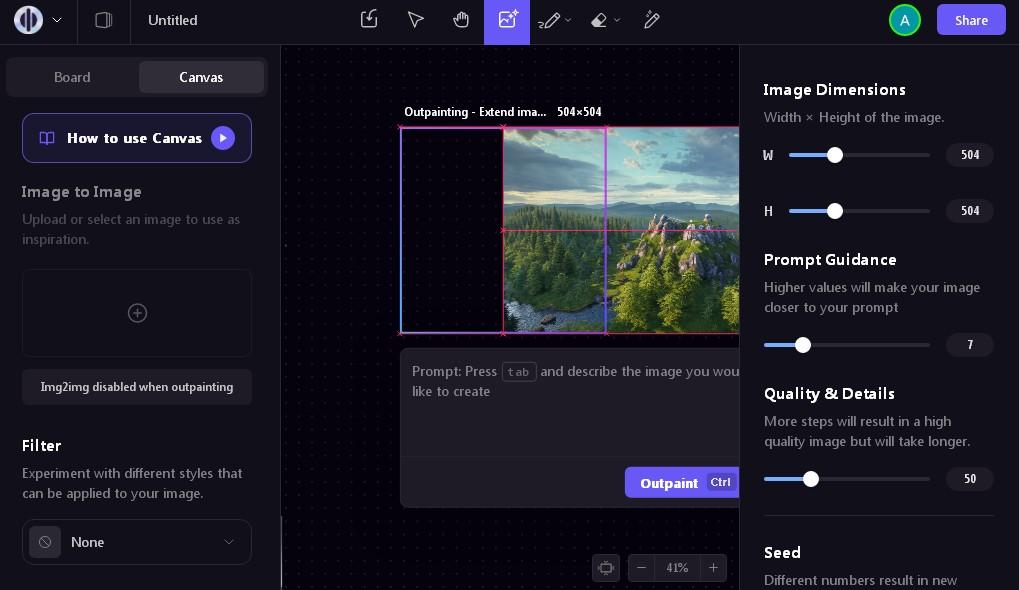Viewport: 1019px width, 590px height.
Task: Open the Filter None dropdown
Action: [x=137, y=542]
